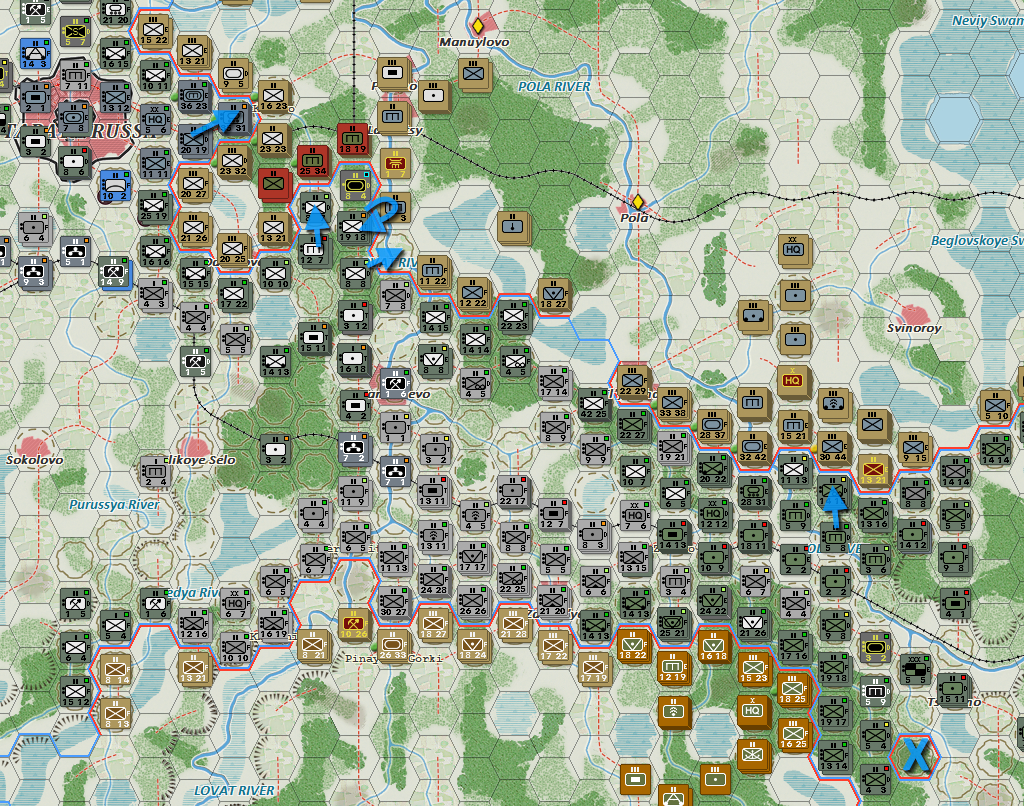Select the tan infantry unit 22 29
1024x806 pixels.
tap(632, 382)
